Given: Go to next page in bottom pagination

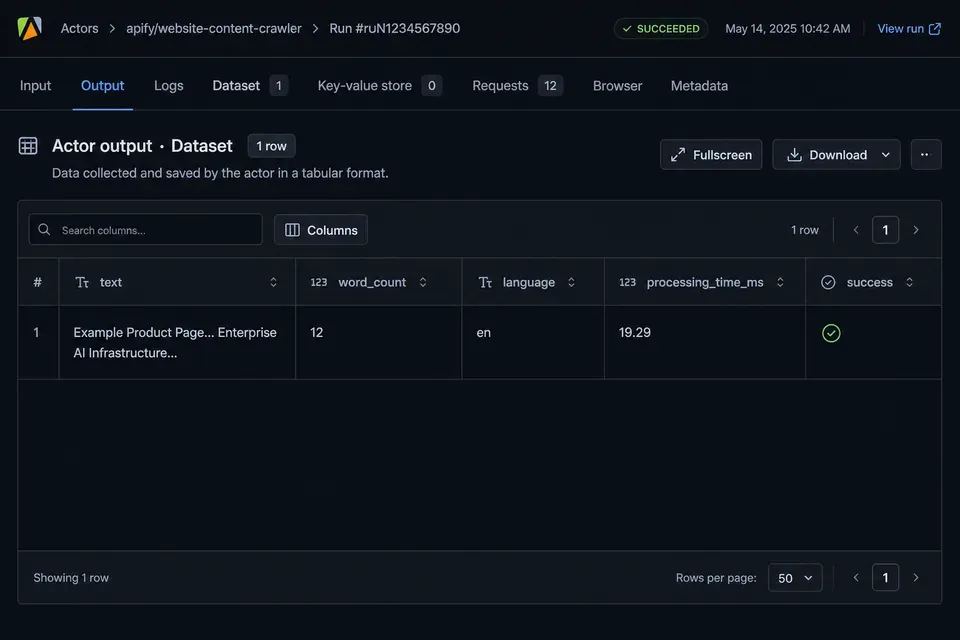Looking at the screenshot, I should click(916, 578).
